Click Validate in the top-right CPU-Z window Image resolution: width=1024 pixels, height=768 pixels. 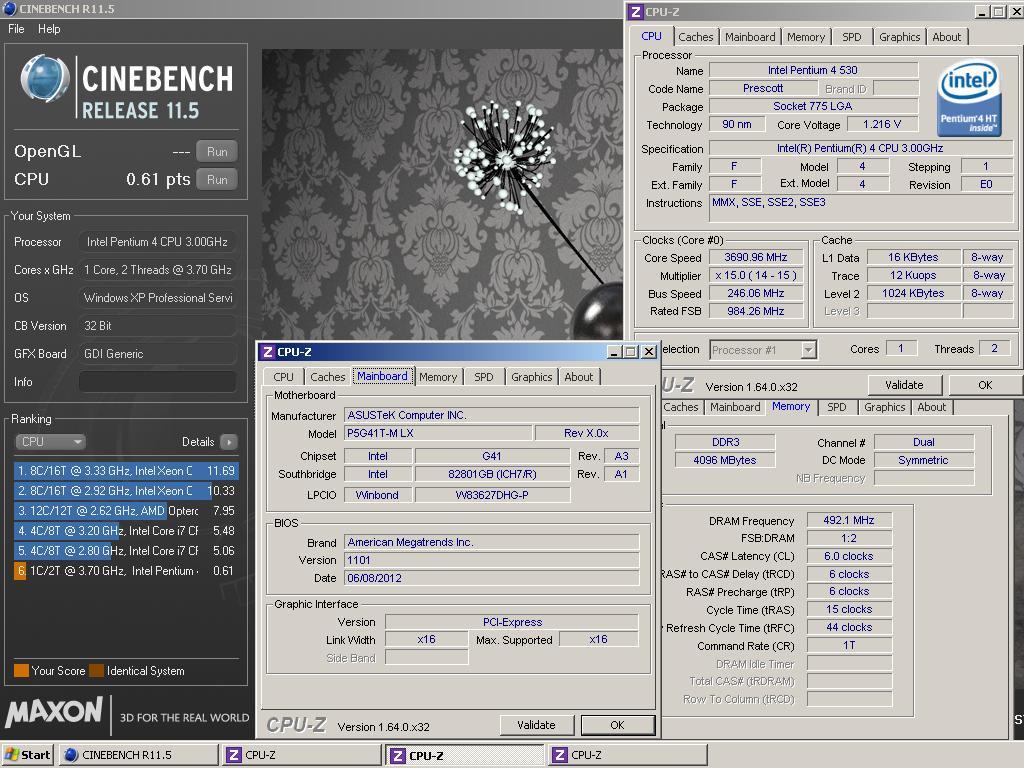point(904,385)
